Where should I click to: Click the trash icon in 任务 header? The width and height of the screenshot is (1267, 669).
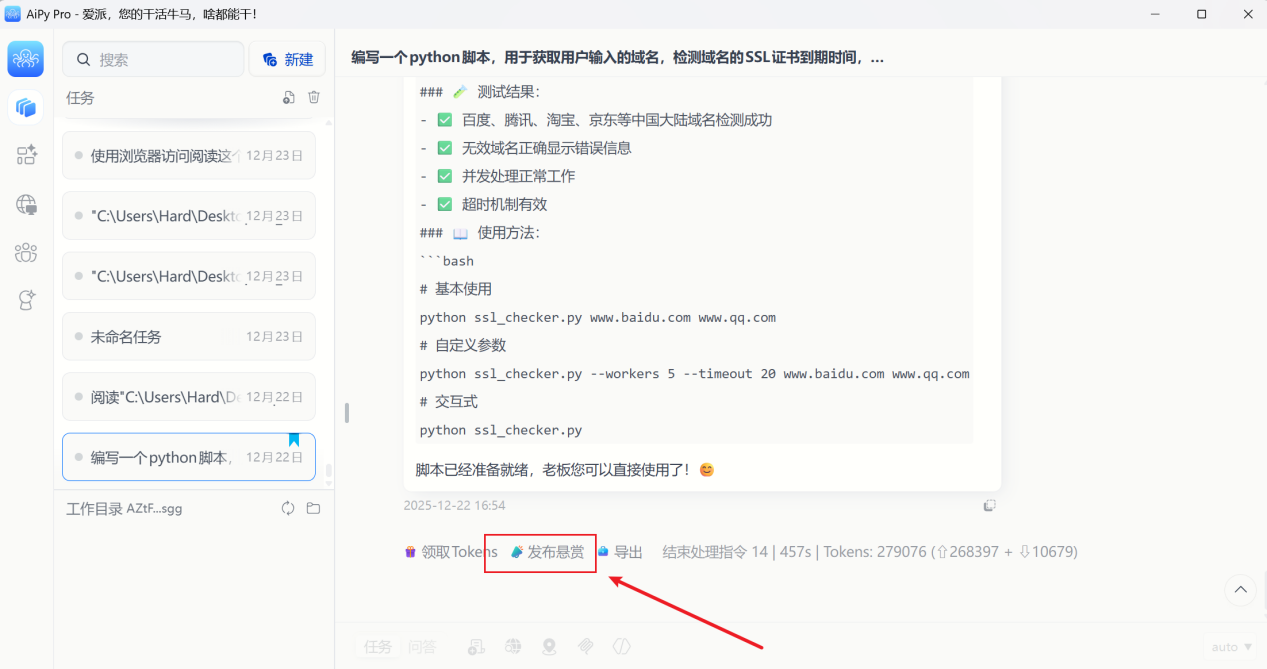[x=314, y=97]
